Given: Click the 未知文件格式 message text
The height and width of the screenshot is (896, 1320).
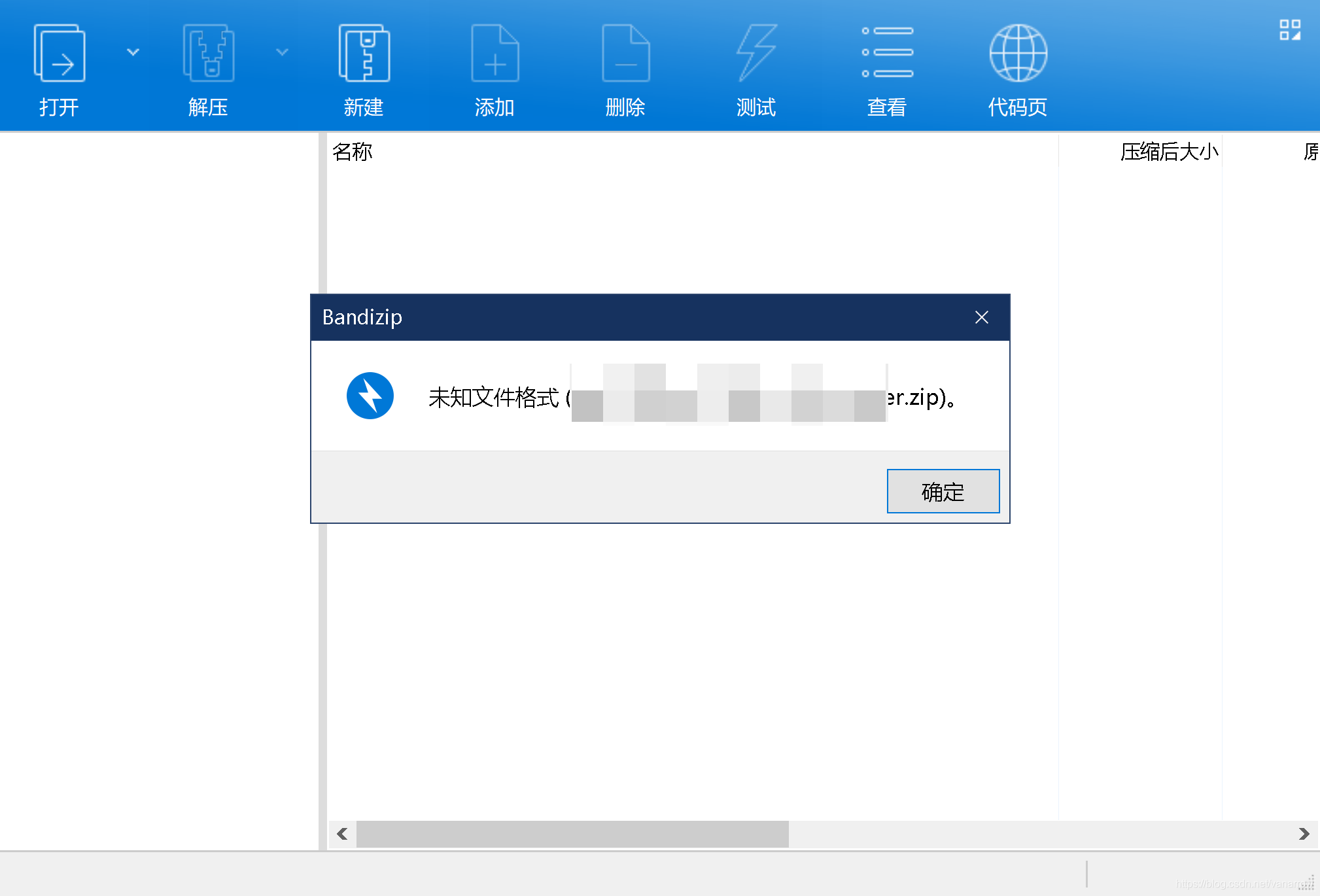Looking at the screenshot, I should (x=493, y=397).
